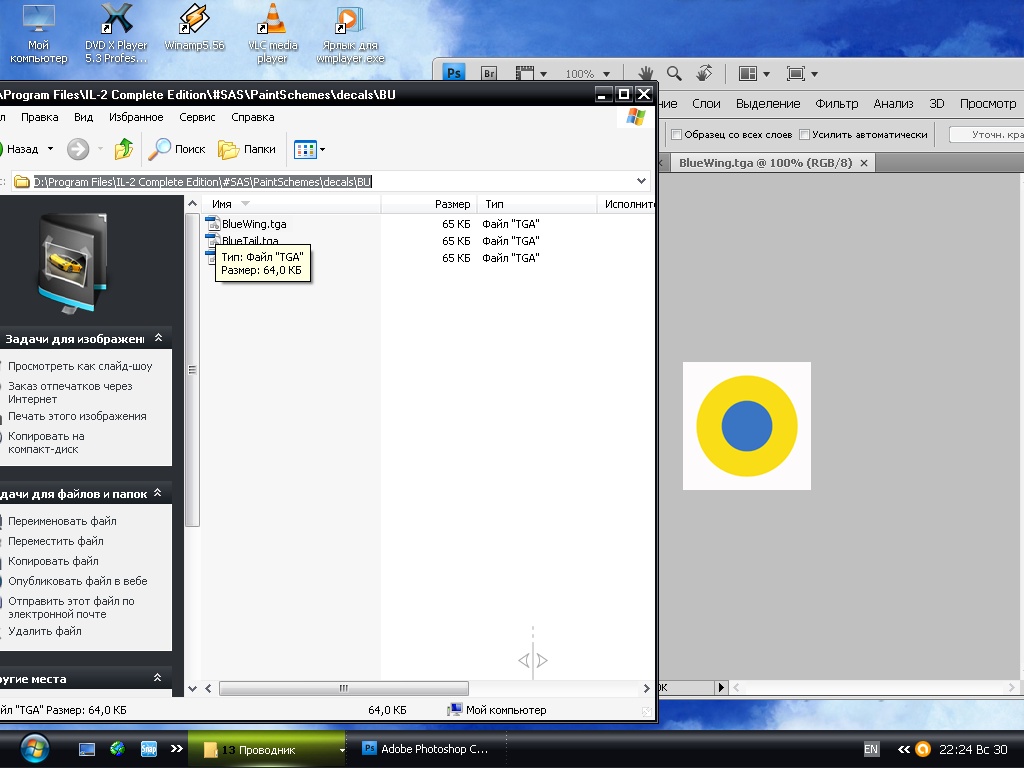
Task: Click the Snap quick launch icon
Action: point(149,749)
